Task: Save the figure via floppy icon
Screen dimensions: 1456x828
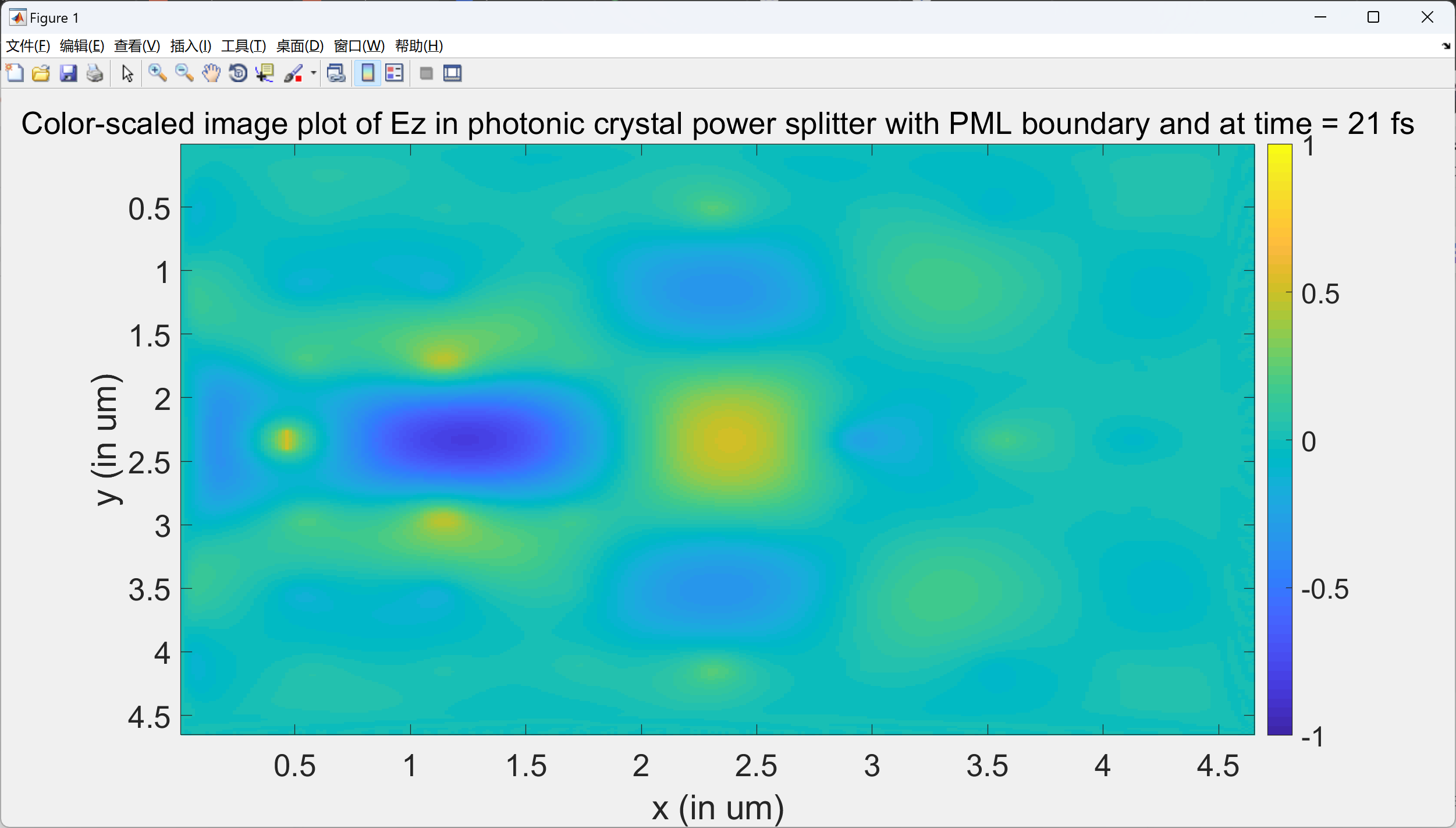Action: pos(68,73)
